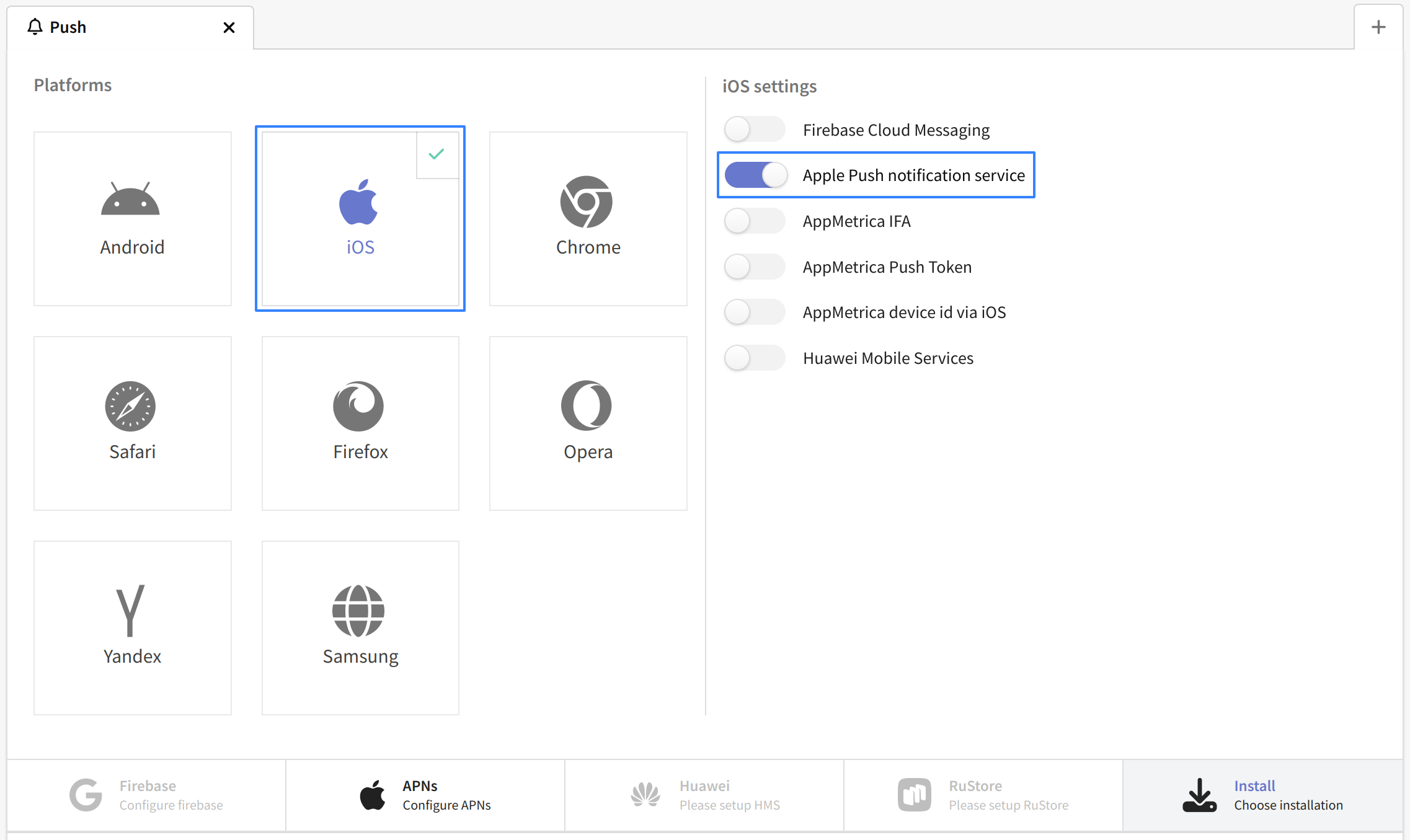1410x840 pixels.
Task: Go to Huawei step label
Action: tap(704, 785)
